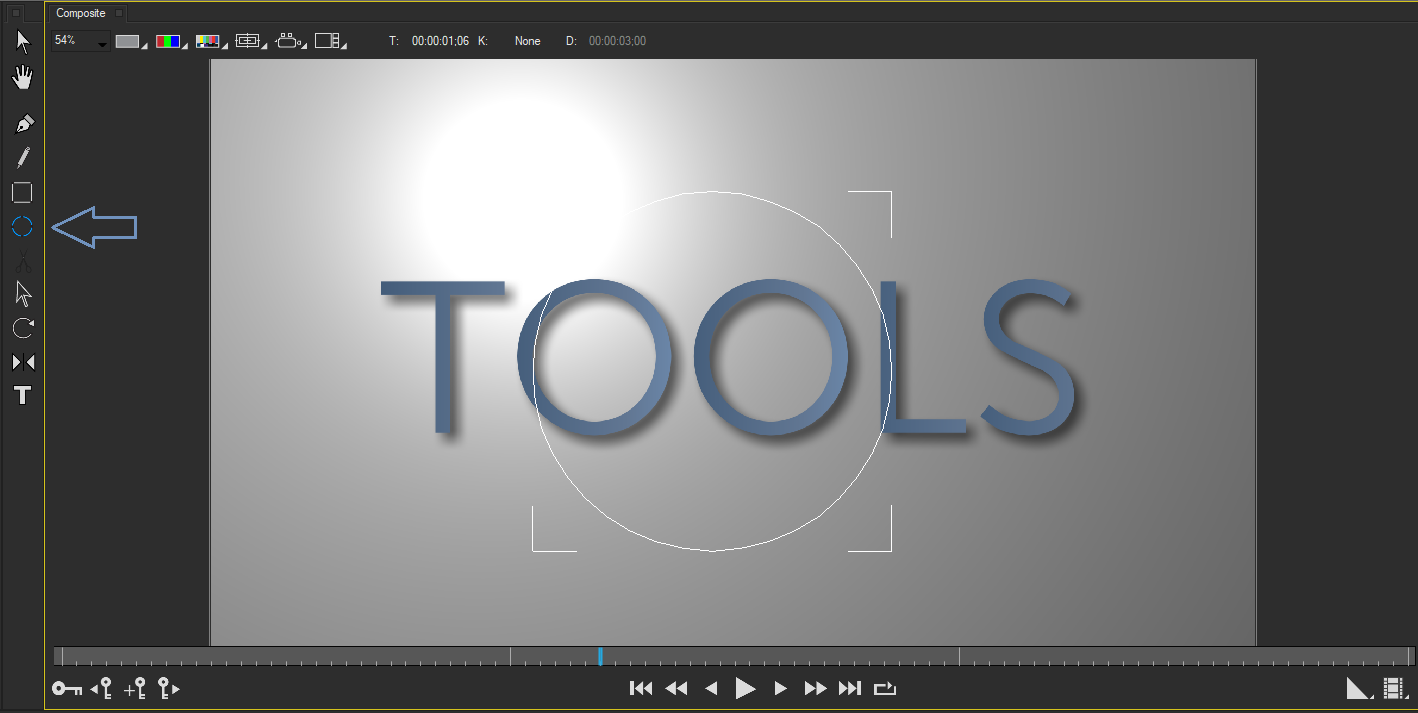
Task: Open the interpolation setting labeled None
Action: (x=527, y=41)
